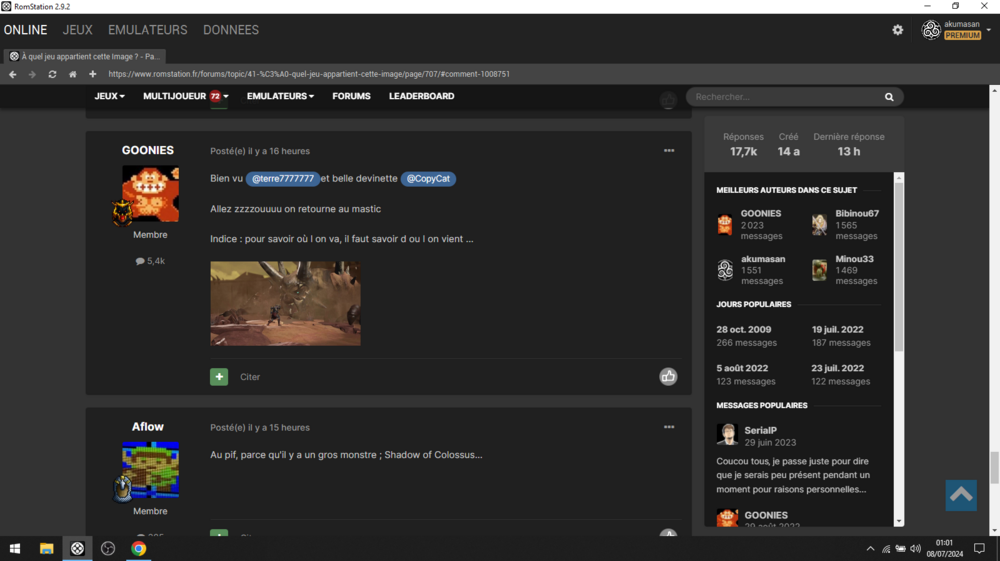Open the hint image thumbnail in post
Viewport: 1000px width, 561px height.
[x=285, y=303]
